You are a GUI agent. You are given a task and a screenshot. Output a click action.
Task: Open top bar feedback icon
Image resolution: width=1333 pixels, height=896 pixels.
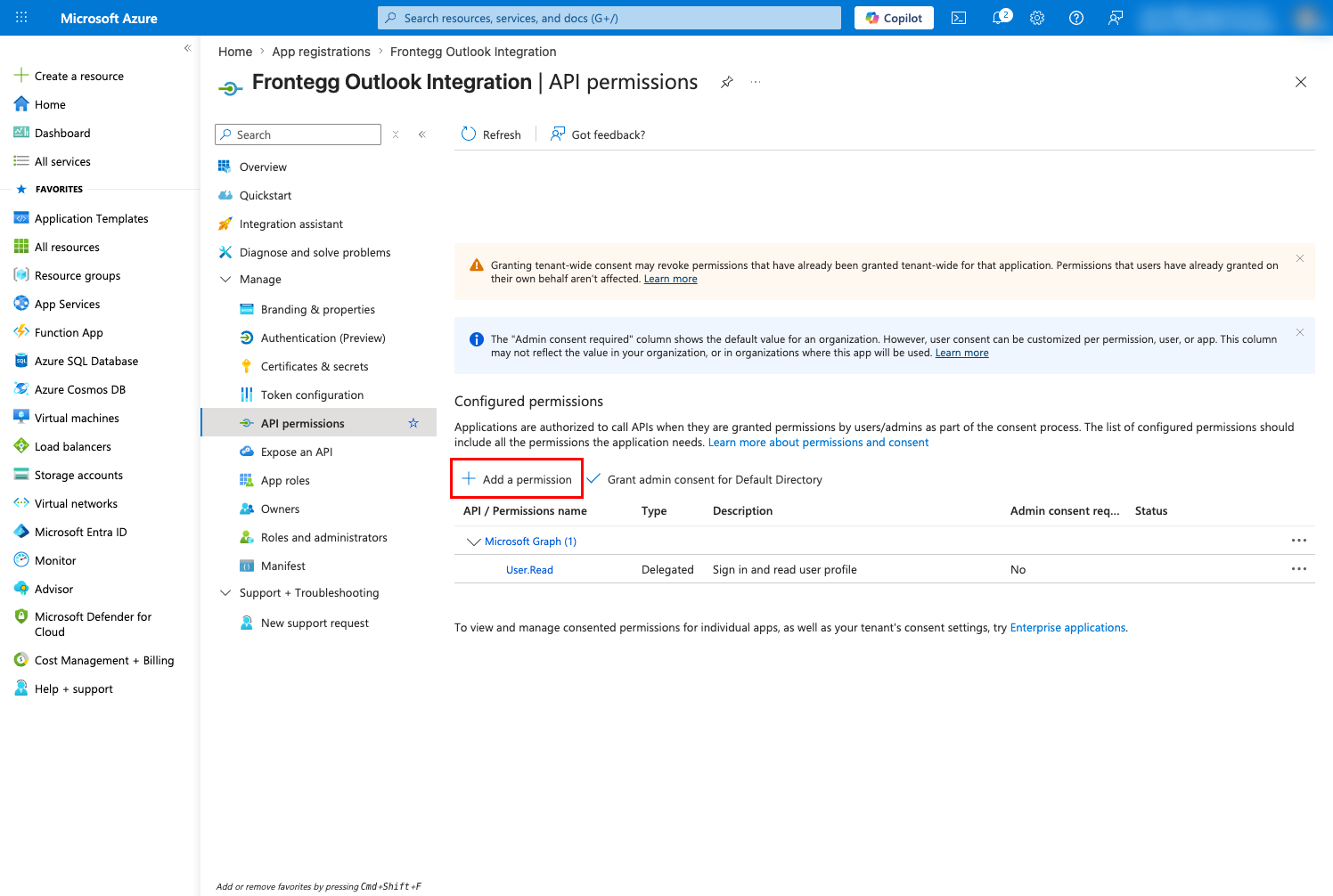tap(1116, 18)
